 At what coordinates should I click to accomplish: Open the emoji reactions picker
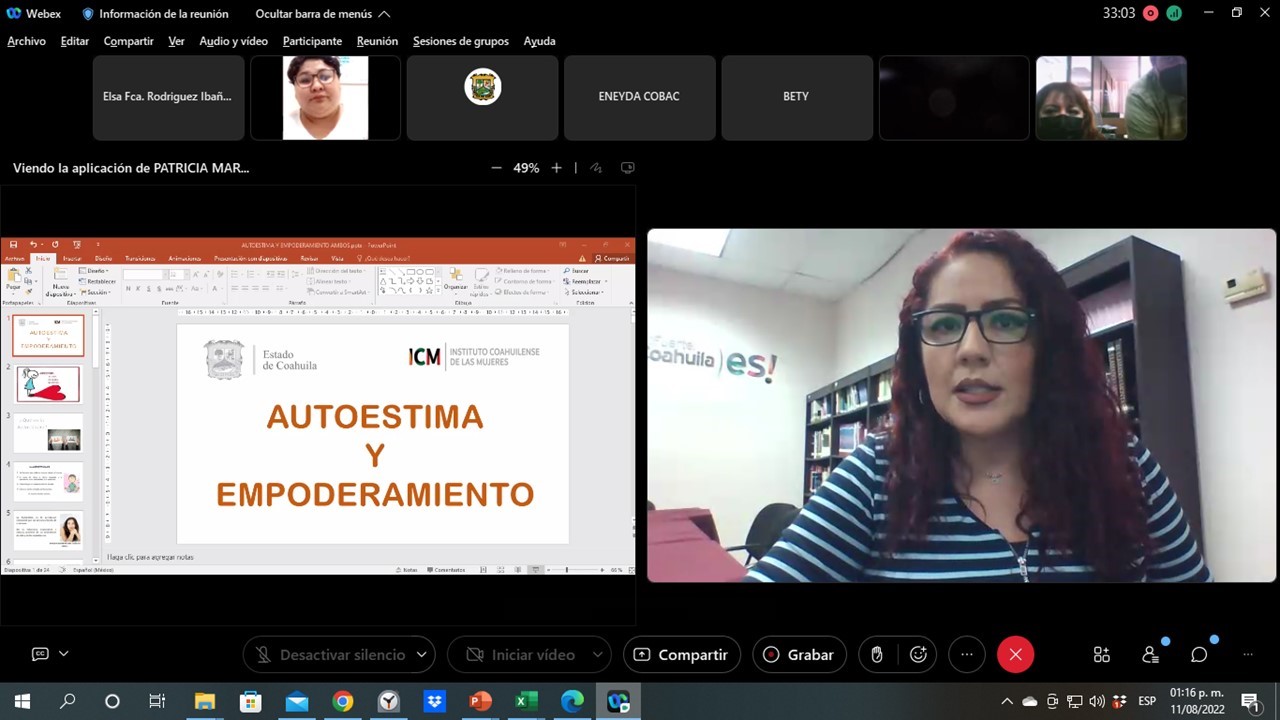[x=918, y=655]
